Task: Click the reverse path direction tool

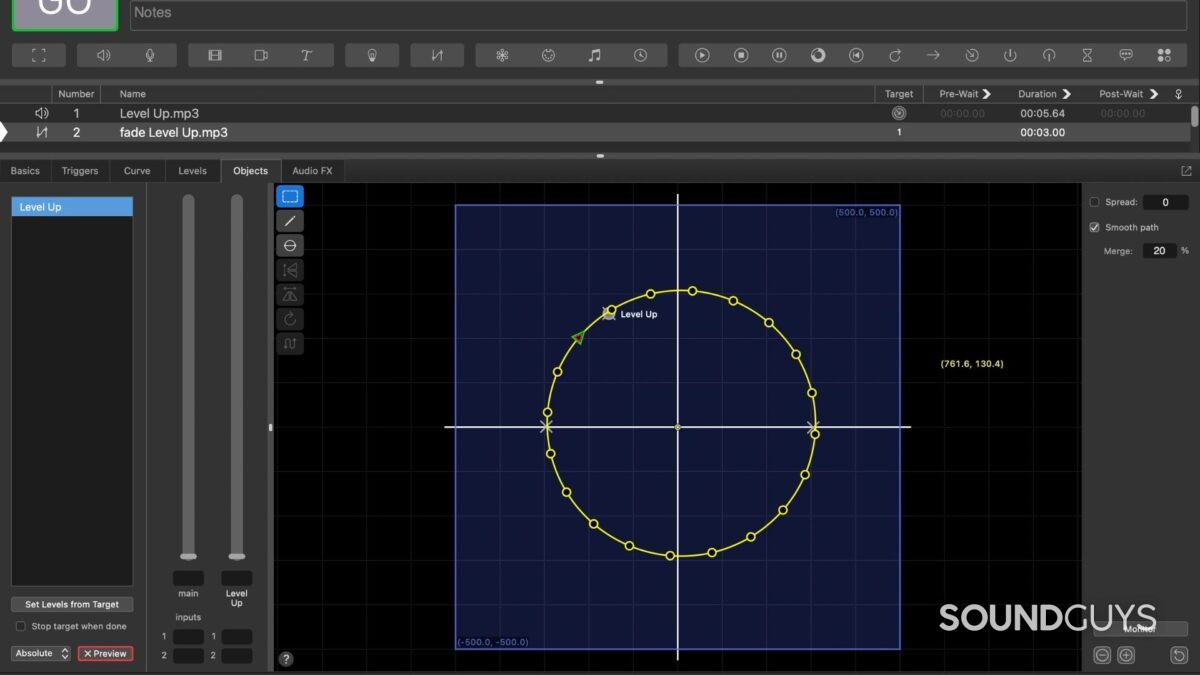Action: 290,344
